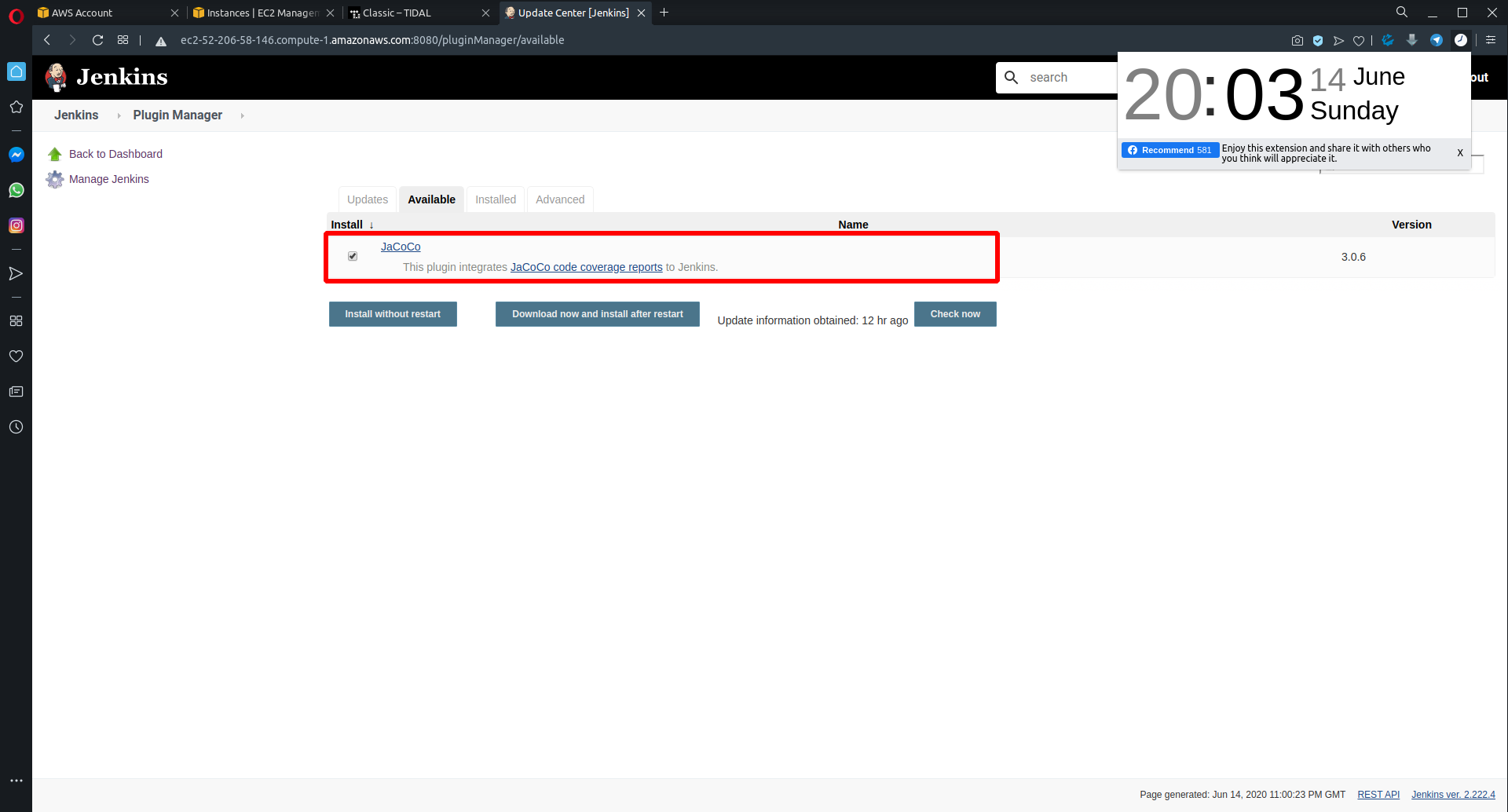
Task: Open JaCoCo code coverage reports link
Action: pyautogui.click(x=587, y=267)
